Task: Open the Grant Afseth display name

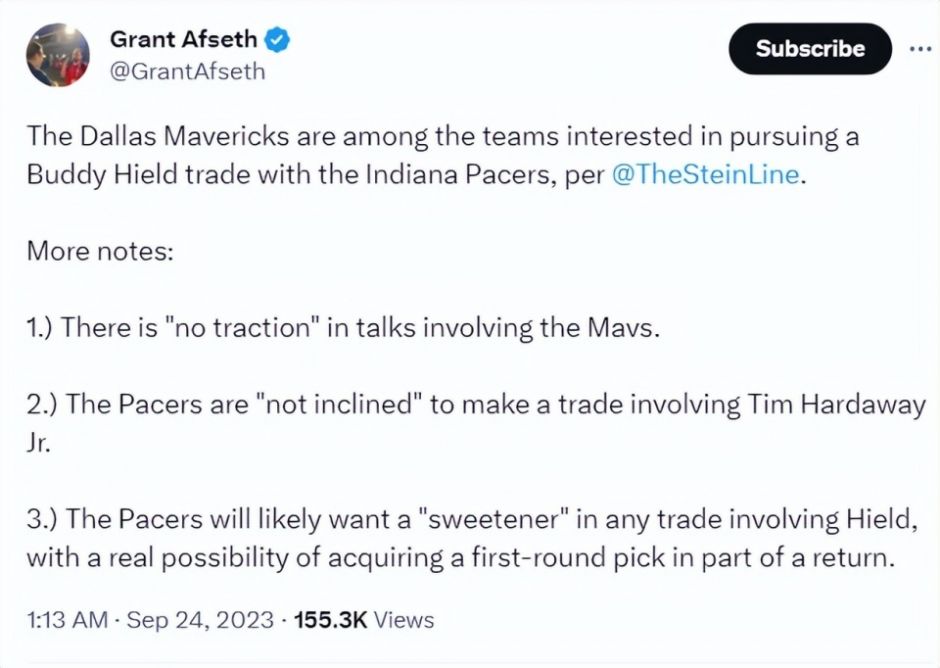Action: point(184,40)
